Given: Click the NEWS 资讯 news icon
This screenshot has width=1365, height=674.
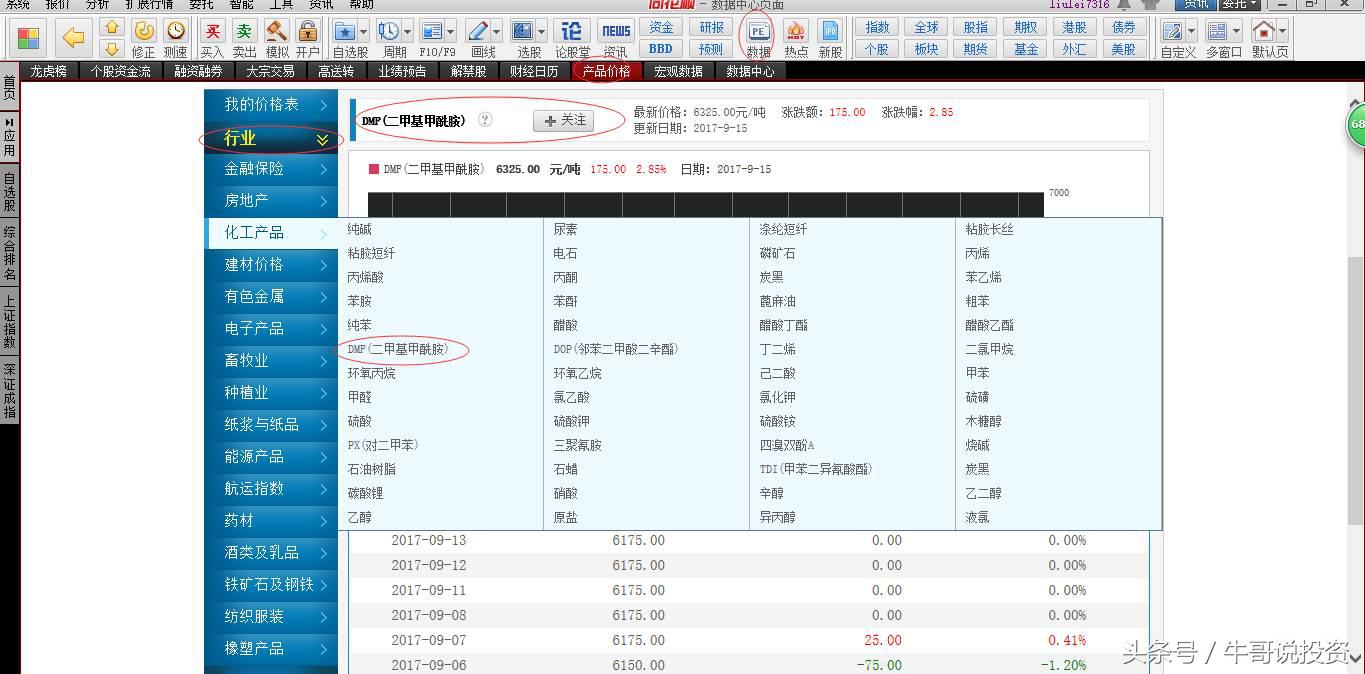Looking at the screenshot, I should pos(615,31).
